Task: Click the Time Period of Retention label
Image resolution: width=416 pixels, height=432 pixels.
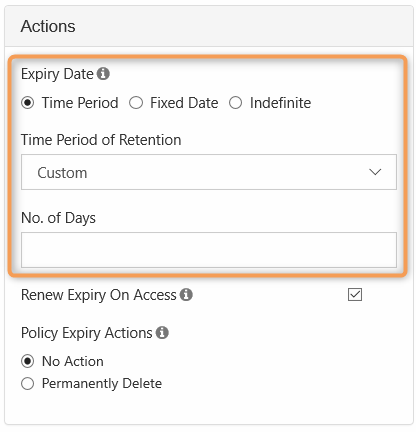Action: point(101,140)
